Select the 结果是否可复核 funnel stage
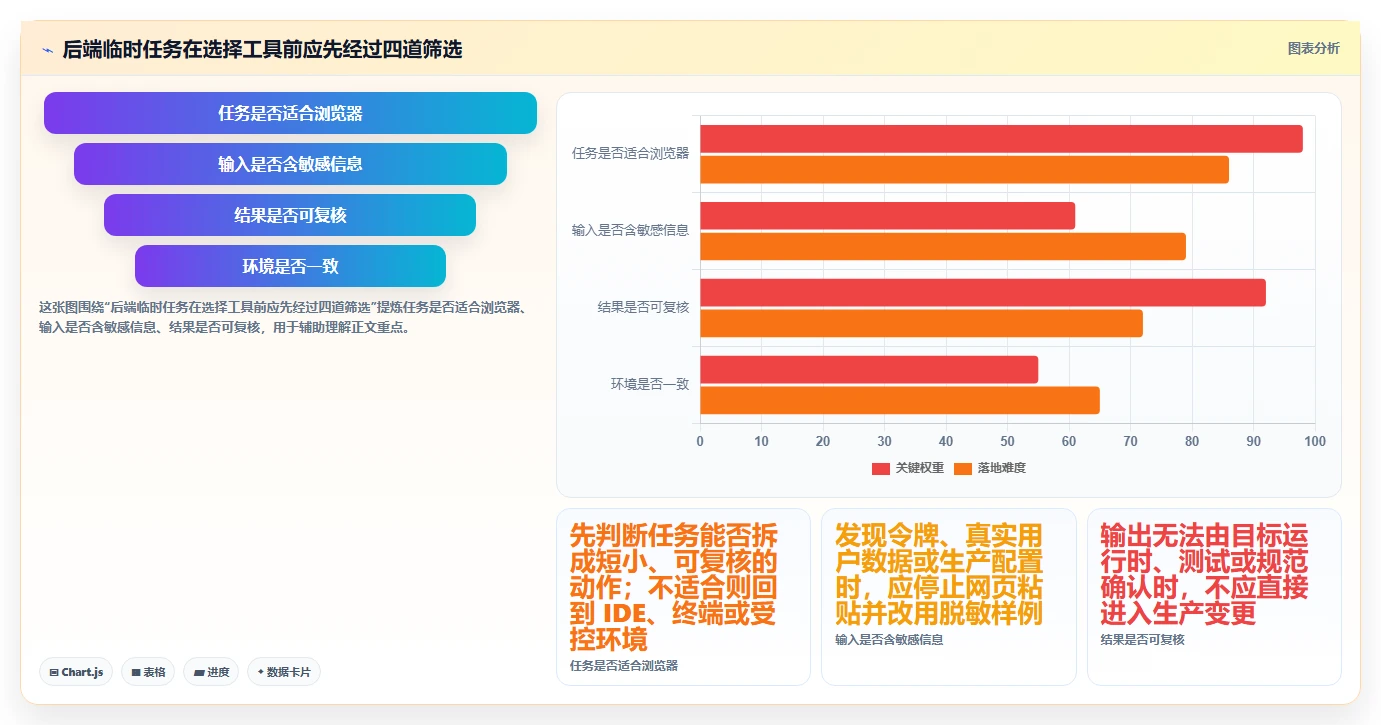Screen dimensions: 1381x725 [290, 215]
